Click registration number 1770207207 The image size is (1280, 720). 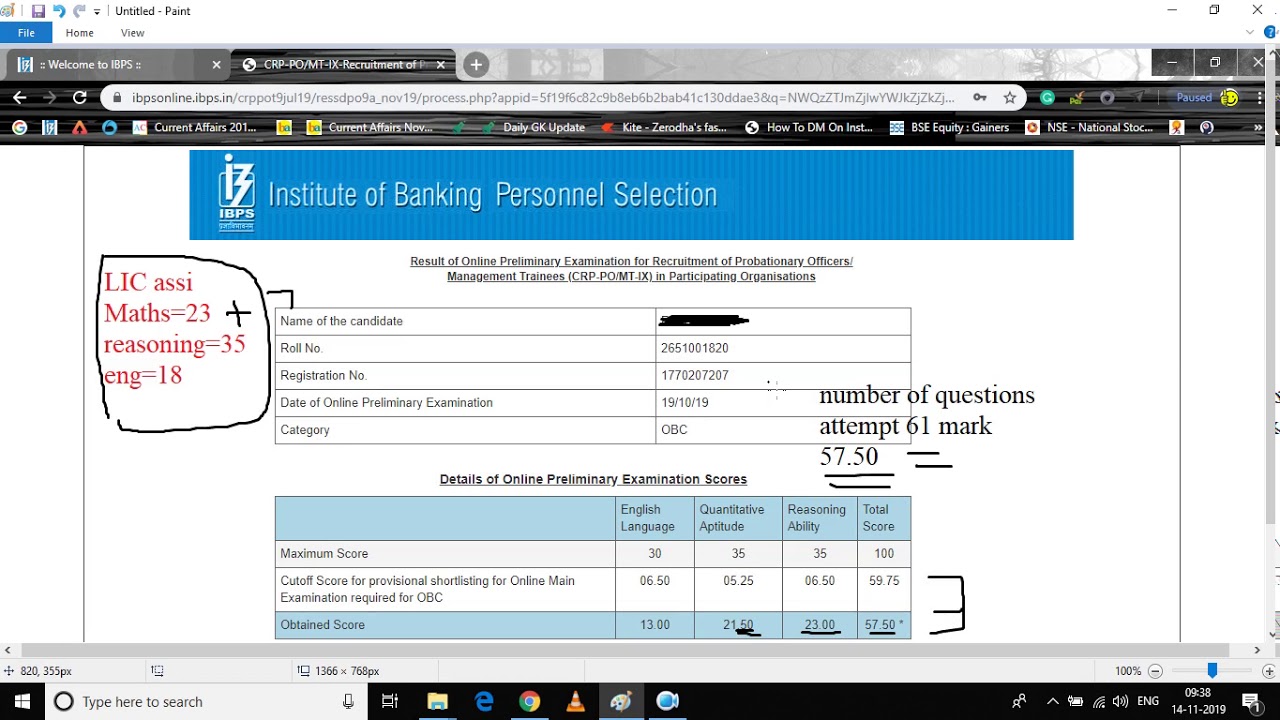tap(694, 375)
